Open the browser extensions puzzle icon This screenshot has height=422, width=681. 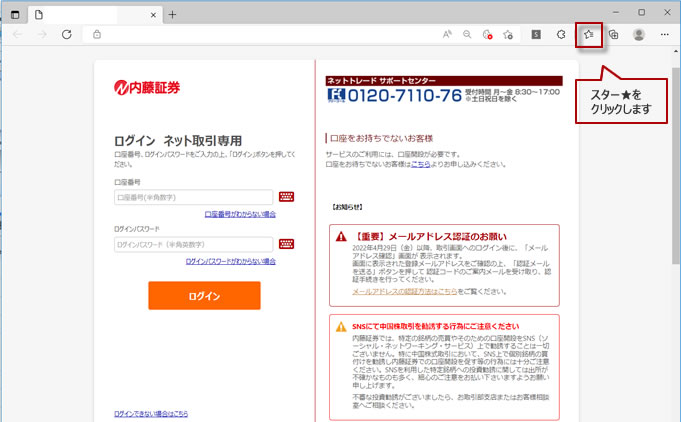pos(562,34)
